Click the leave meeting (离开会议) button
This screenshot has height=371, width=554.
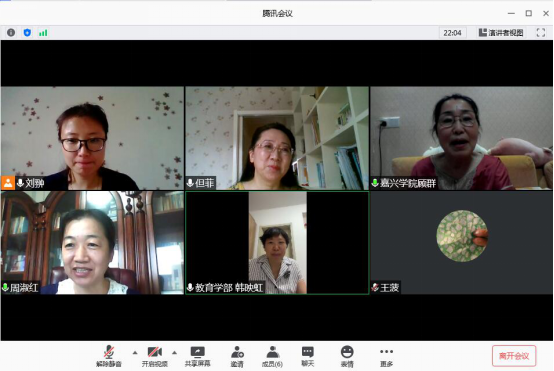[x=514, y=356]
